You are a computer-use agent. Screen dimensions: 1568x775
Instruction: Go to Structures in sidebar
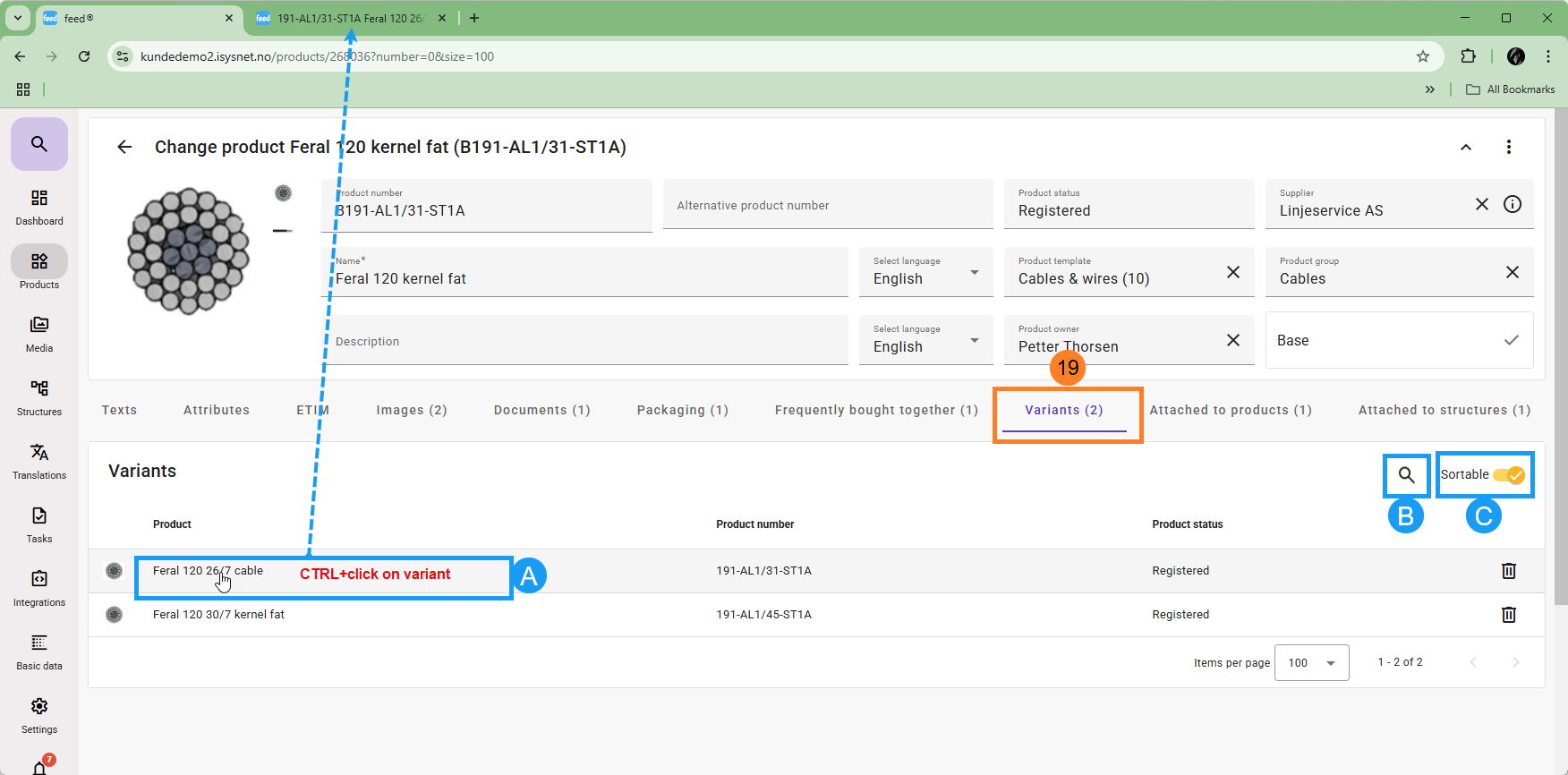tap(39, 397)
